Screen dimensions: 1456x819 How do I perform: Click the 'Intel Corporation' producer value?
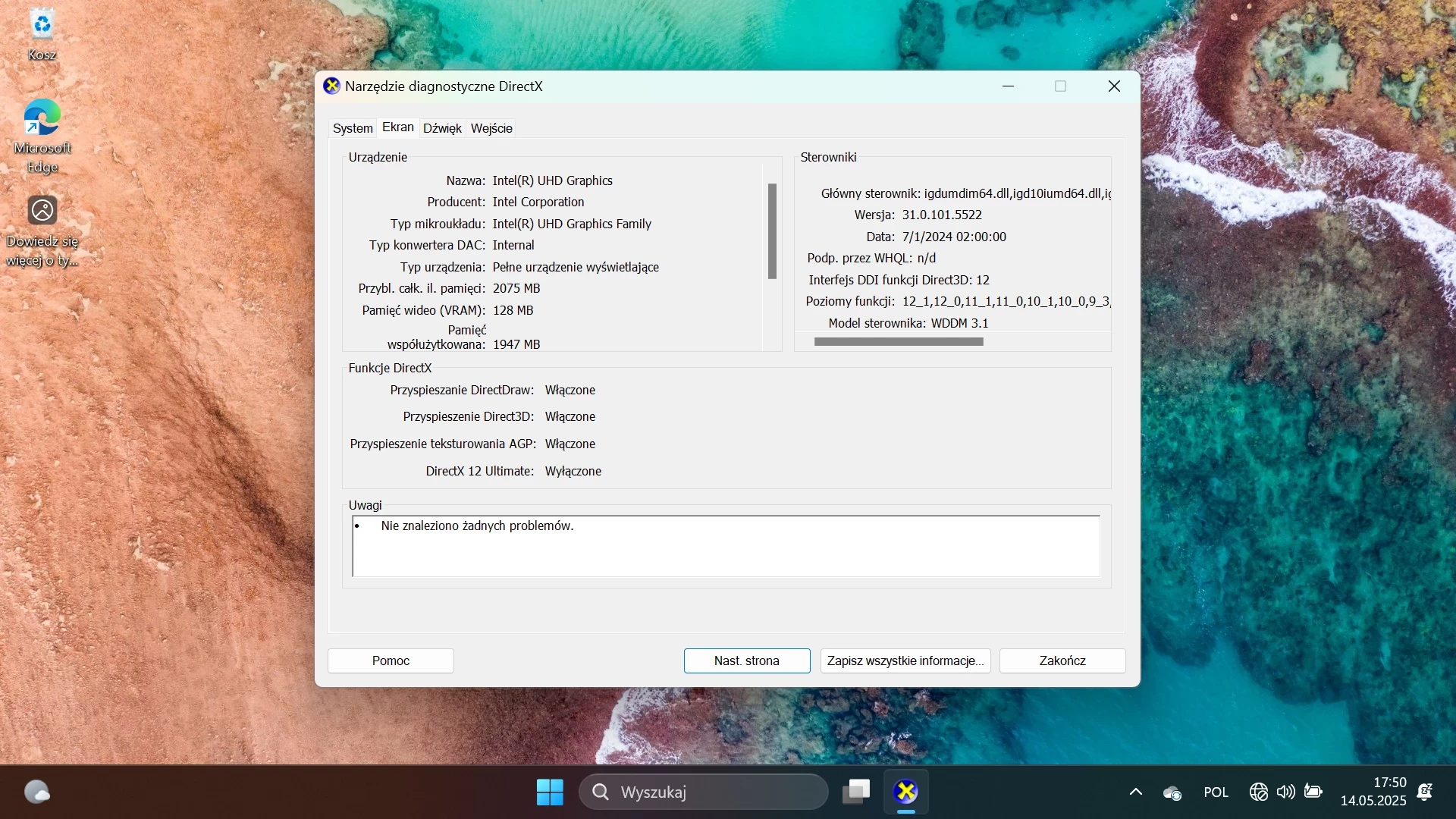tap(538, 202)
